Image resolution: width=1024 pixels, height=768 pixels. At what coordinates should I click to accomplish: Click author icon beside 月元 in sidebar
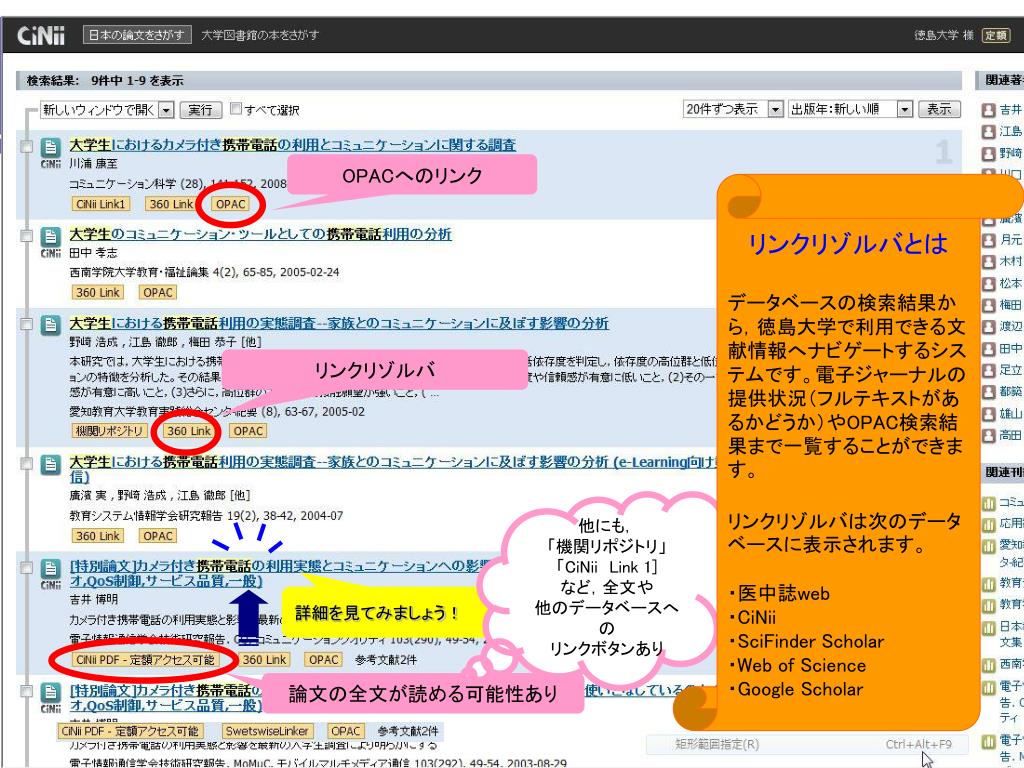(989, 240)
